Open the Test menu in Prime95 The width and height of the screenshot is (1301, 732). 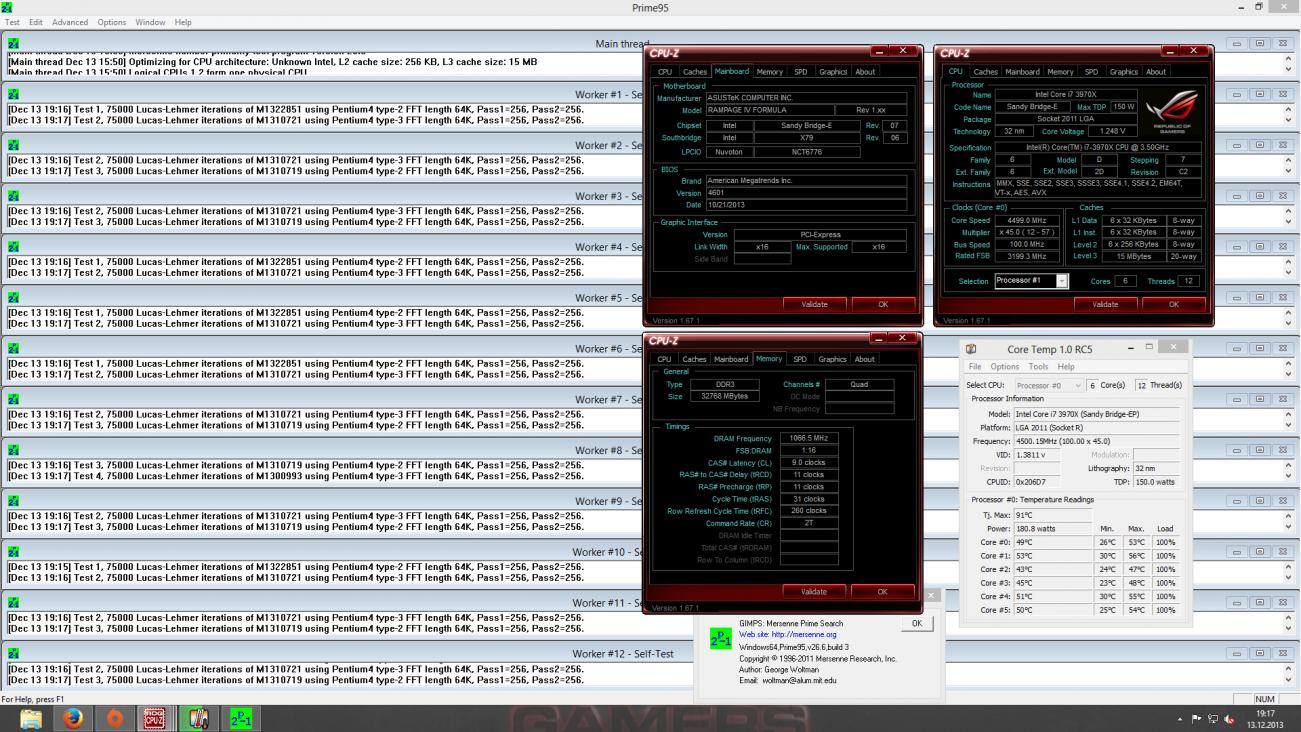click(12, 22)
